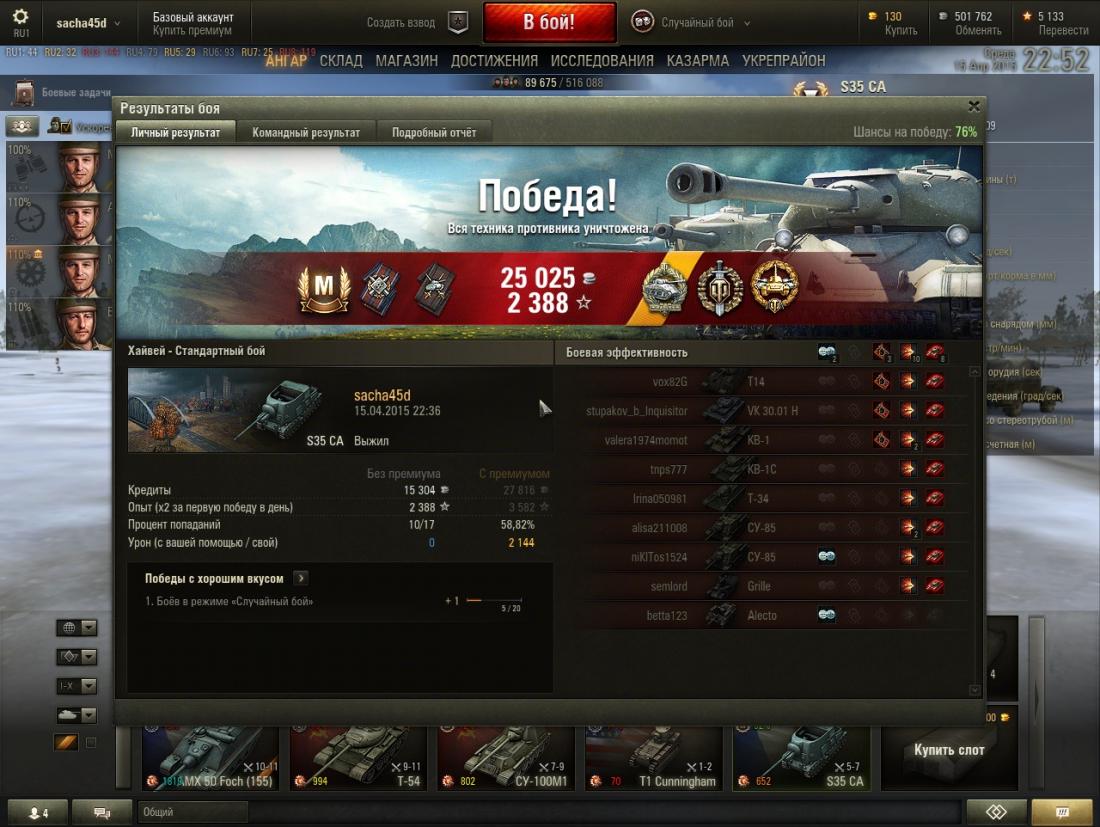Expand the nation filter dropdown
Screen dimensions: 1100x827
pos(76,628)
